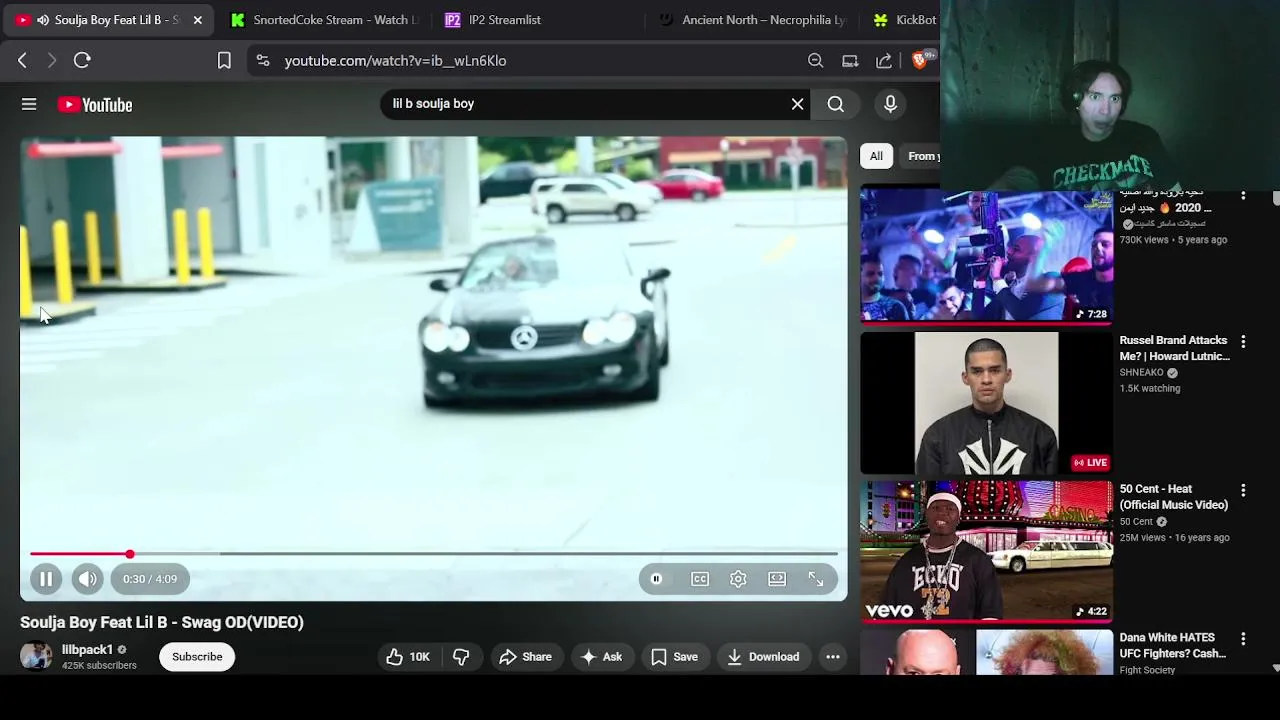1280x720 pixels.
Task: Switch to theater mode
Action: click(777, 579)
